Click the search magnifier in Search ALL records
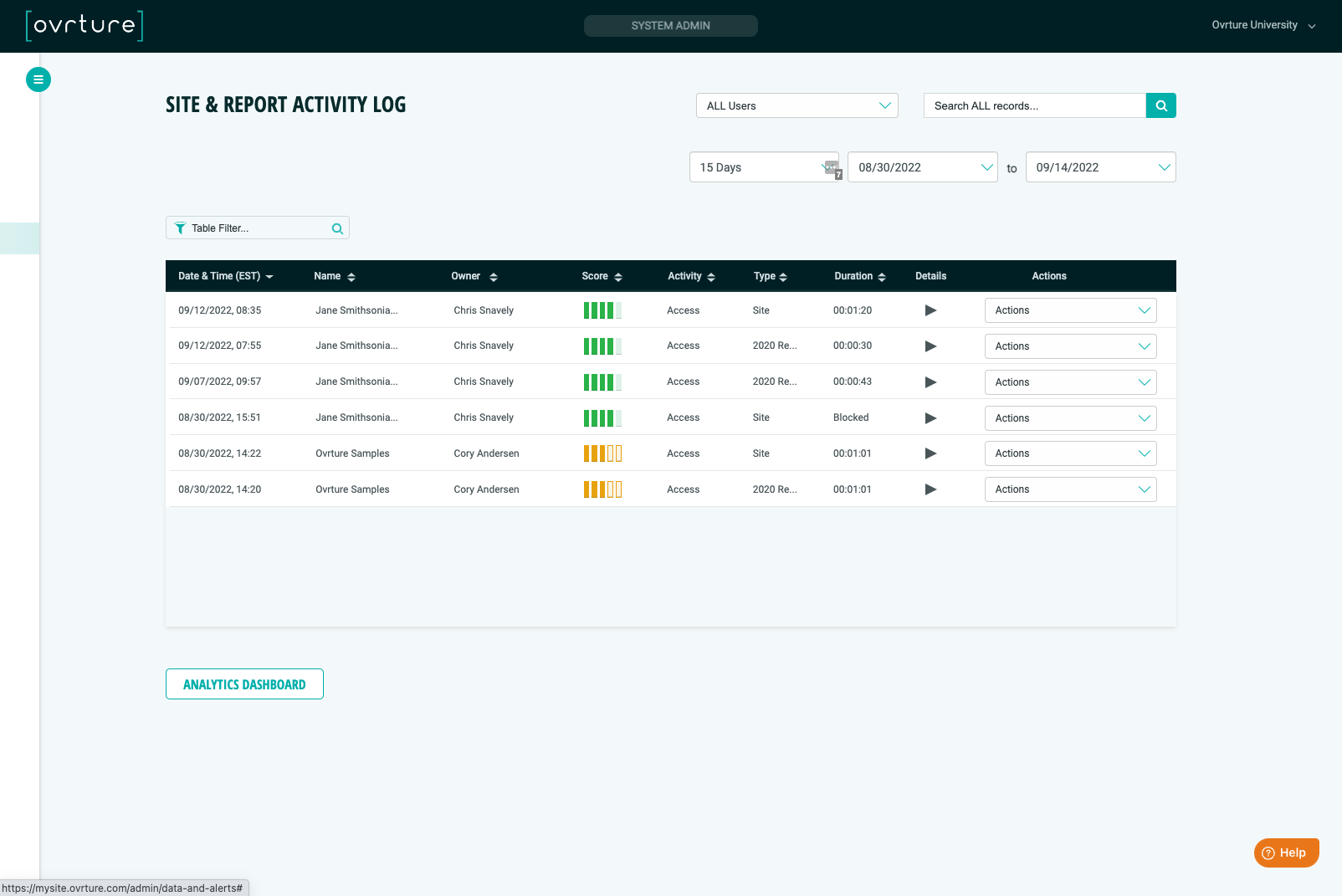Screen dimensions: 1342x896 1160,105
